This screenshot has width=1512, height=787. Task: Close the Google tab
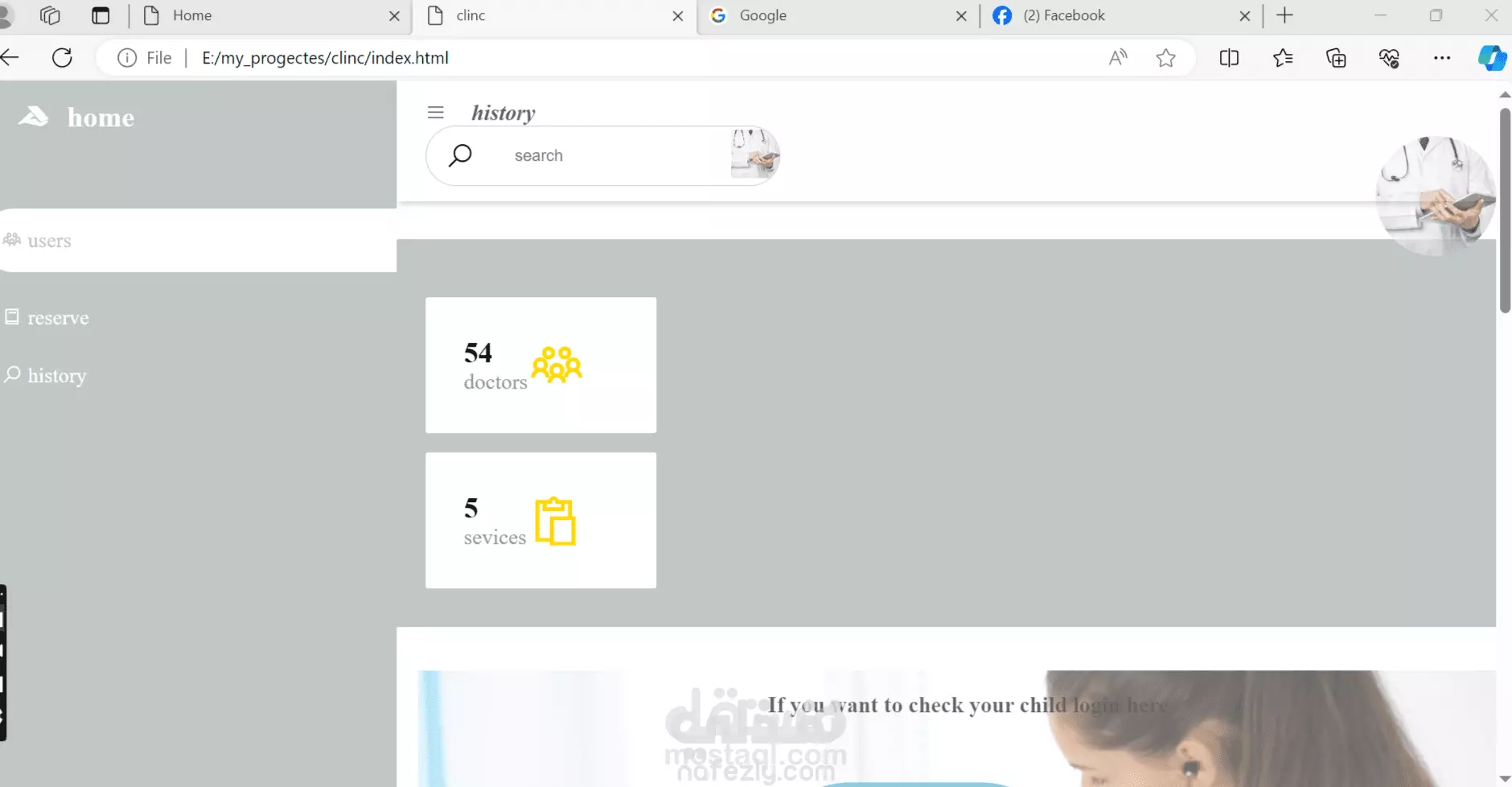coord(961,16)
